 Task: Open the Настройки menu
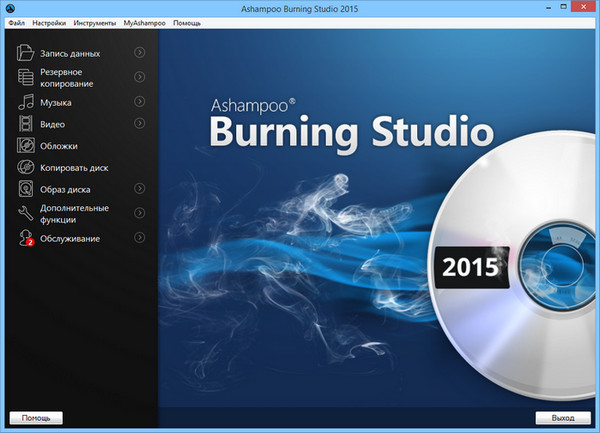pyautogui.click(x=49, y=21)
